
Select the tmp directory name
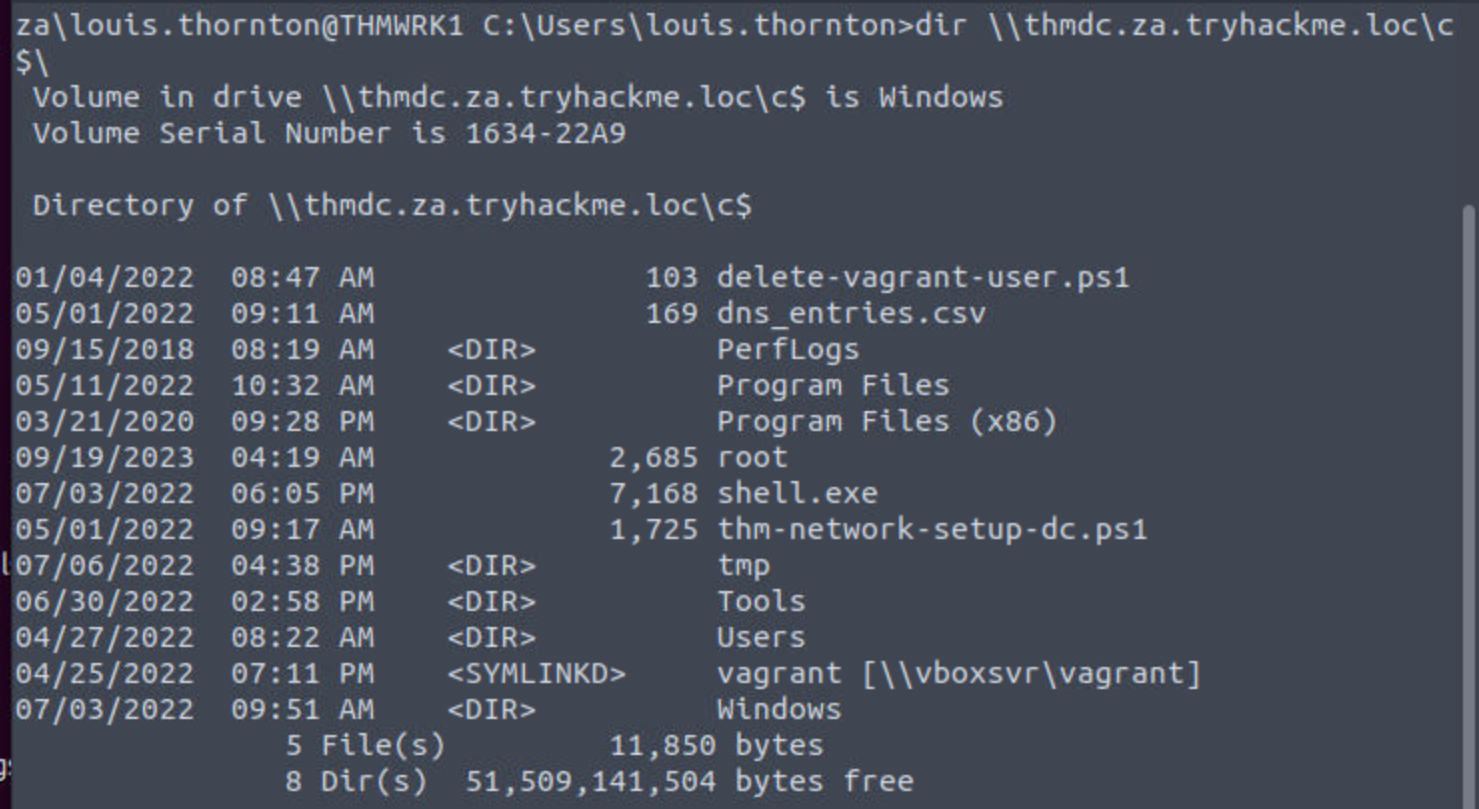pos(743,565)
